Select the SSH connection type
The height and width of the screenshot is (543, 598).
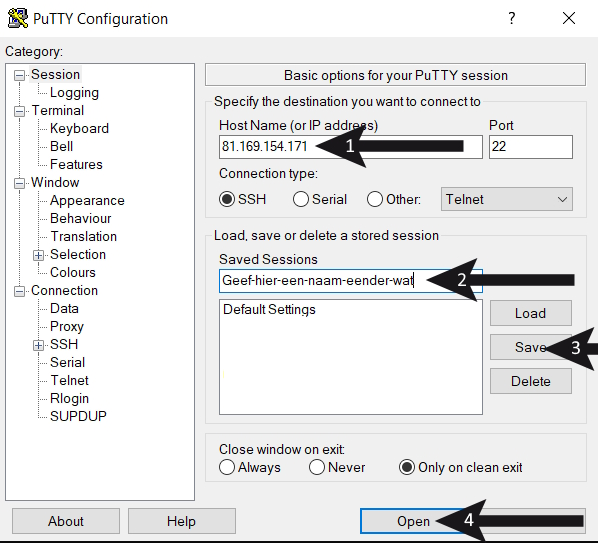[x=227, y=199]
